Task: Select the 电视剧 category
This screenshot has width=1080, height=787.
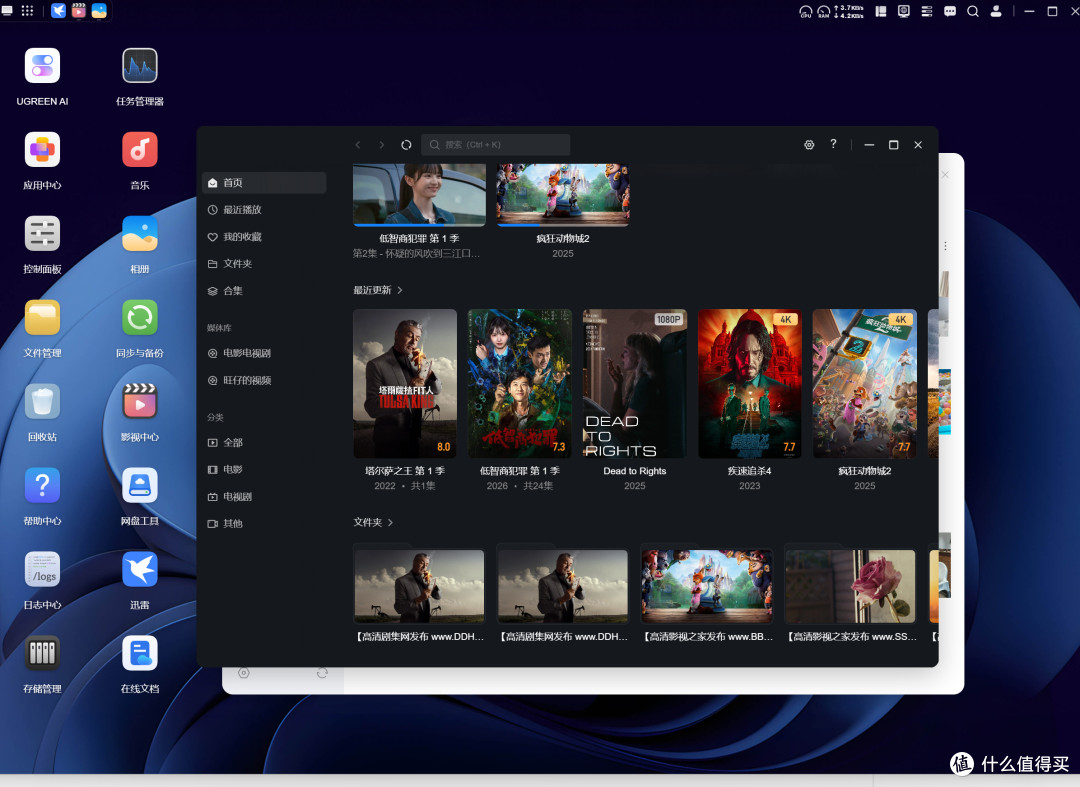Action: (x=264, y=496)
